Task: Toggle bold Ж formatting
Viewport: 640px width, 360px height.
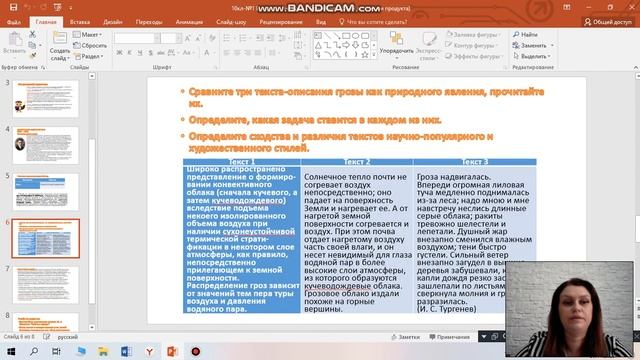Action: pyautogui.click(x=119, y=53)
